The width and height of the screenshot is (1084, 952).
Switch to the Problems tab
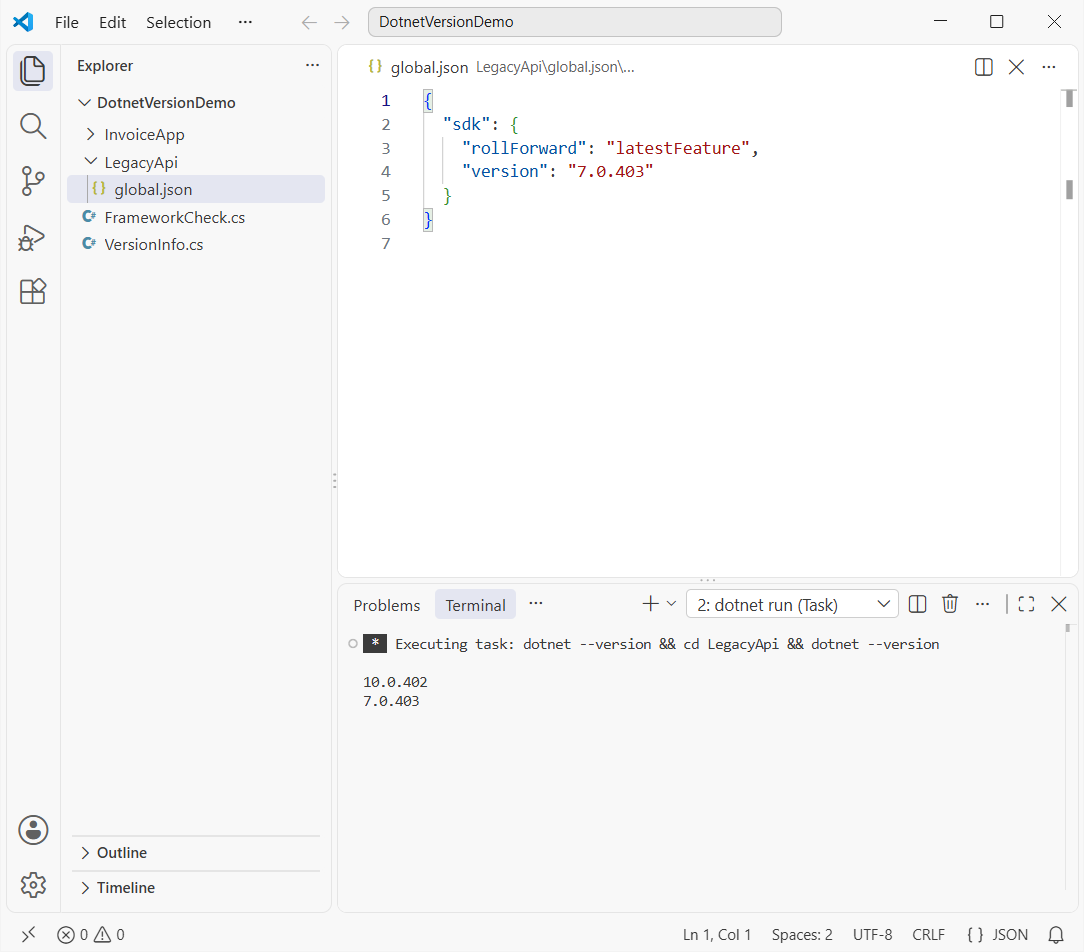[386, 605]
